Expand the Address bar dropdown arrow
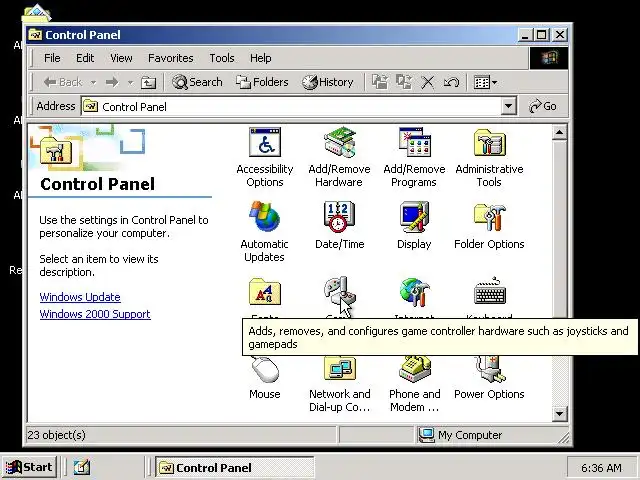Viewport: 640px width, 480px height. tap(508, 107)
